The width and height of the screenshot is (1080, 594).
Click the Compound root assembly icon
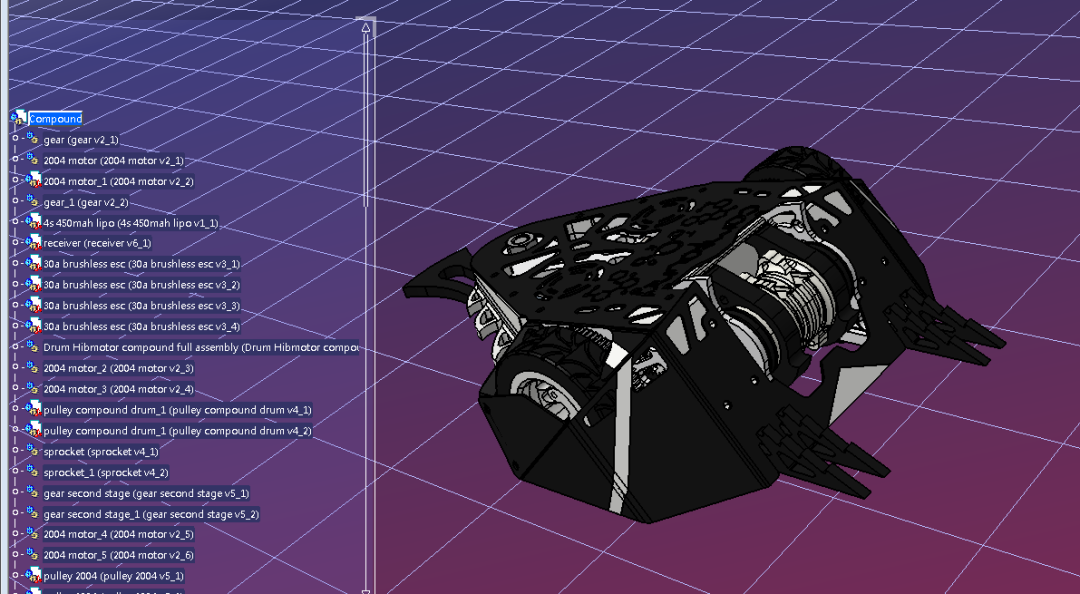pyautogui.click(x=19, y=118)
